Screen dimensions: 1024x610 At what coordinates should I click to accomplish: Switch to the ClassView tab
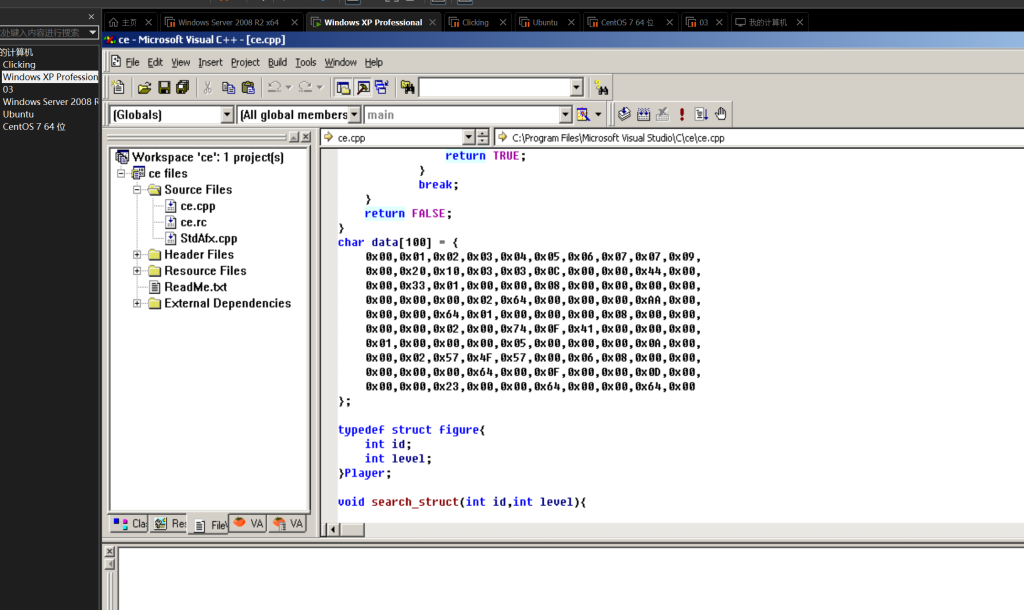(x=129, y=524)
